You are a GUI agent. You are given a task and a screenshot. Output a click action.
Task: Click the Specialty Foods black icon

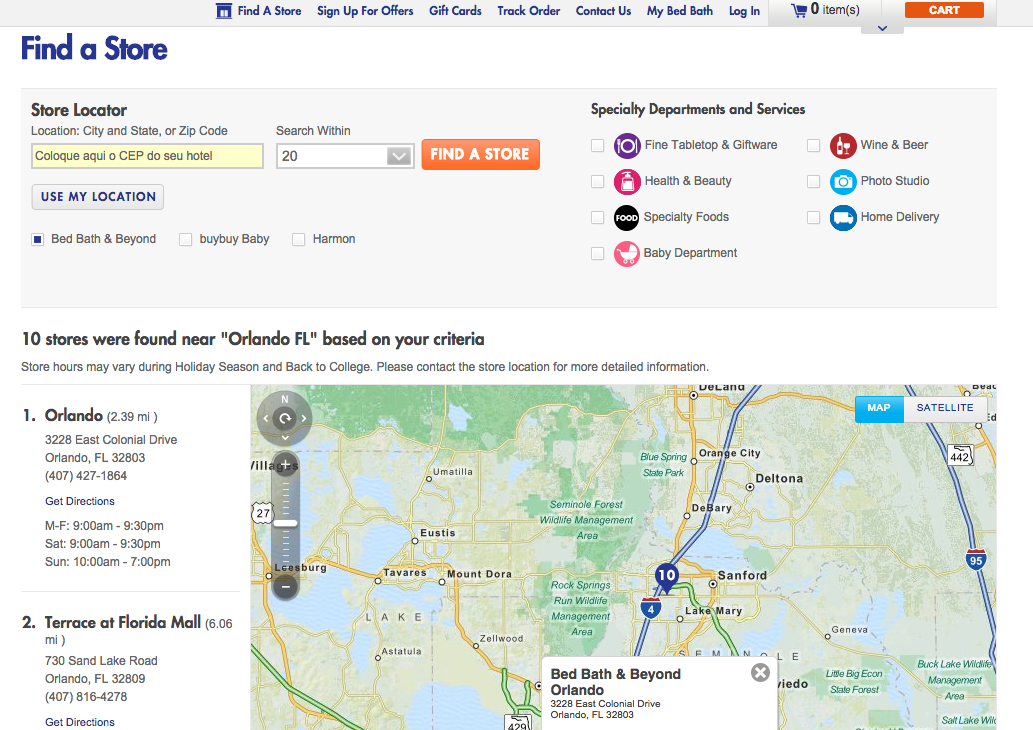tap(626, 218)
